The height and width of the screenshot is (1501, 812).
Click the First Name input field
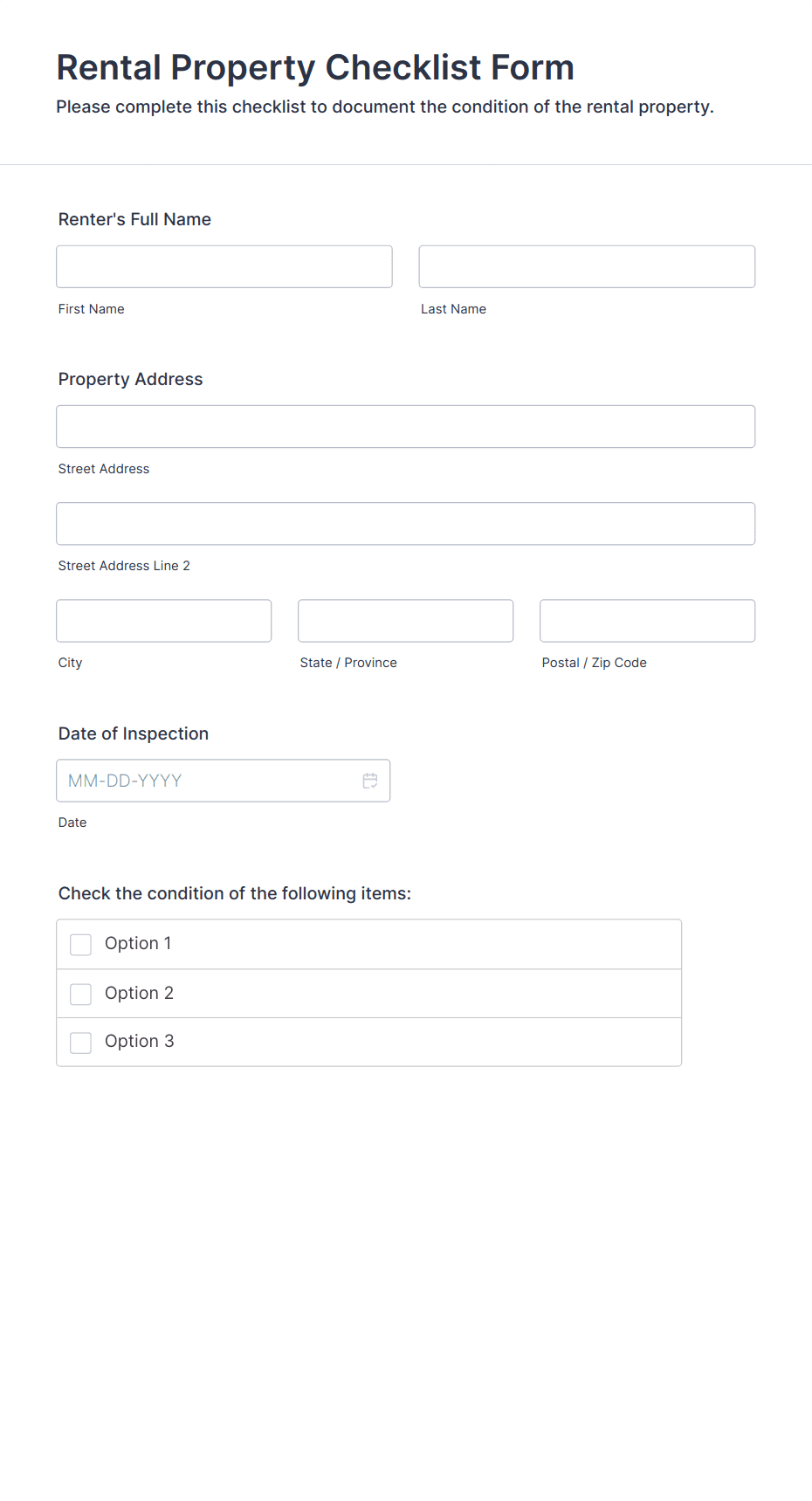224,266
